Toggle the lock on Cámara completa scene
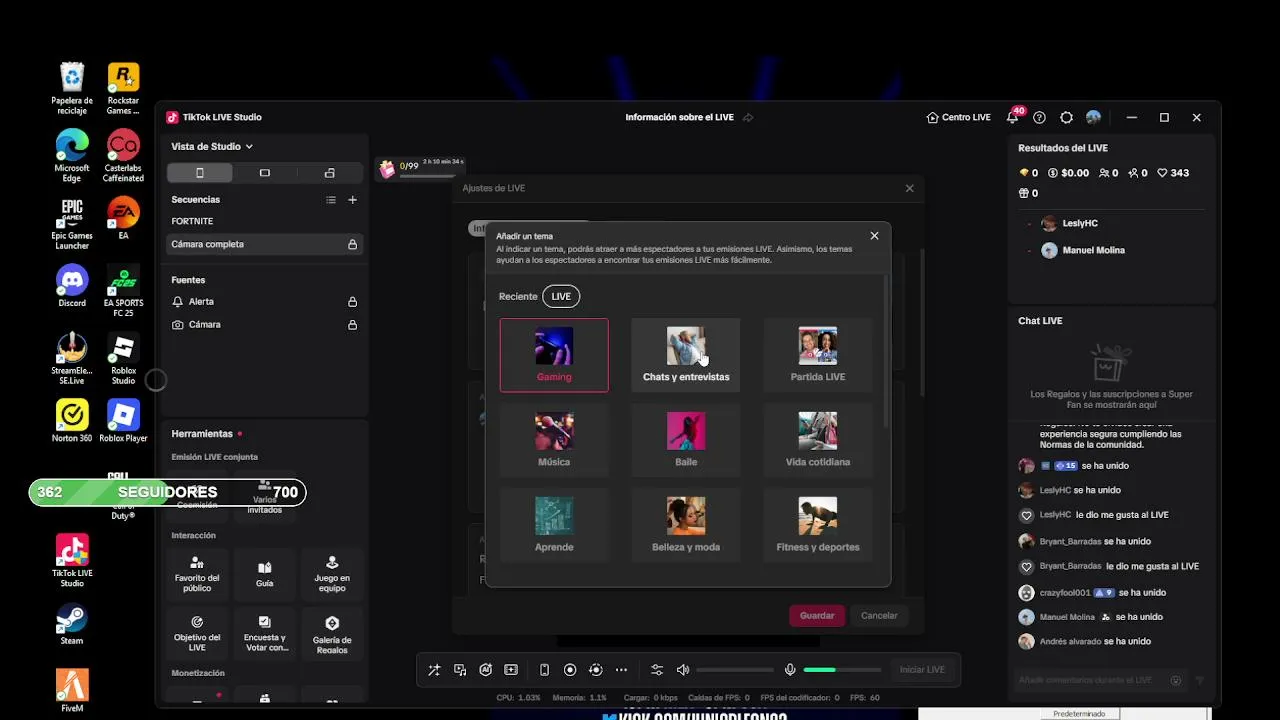 pyautogui.click(x=352, y=244)
